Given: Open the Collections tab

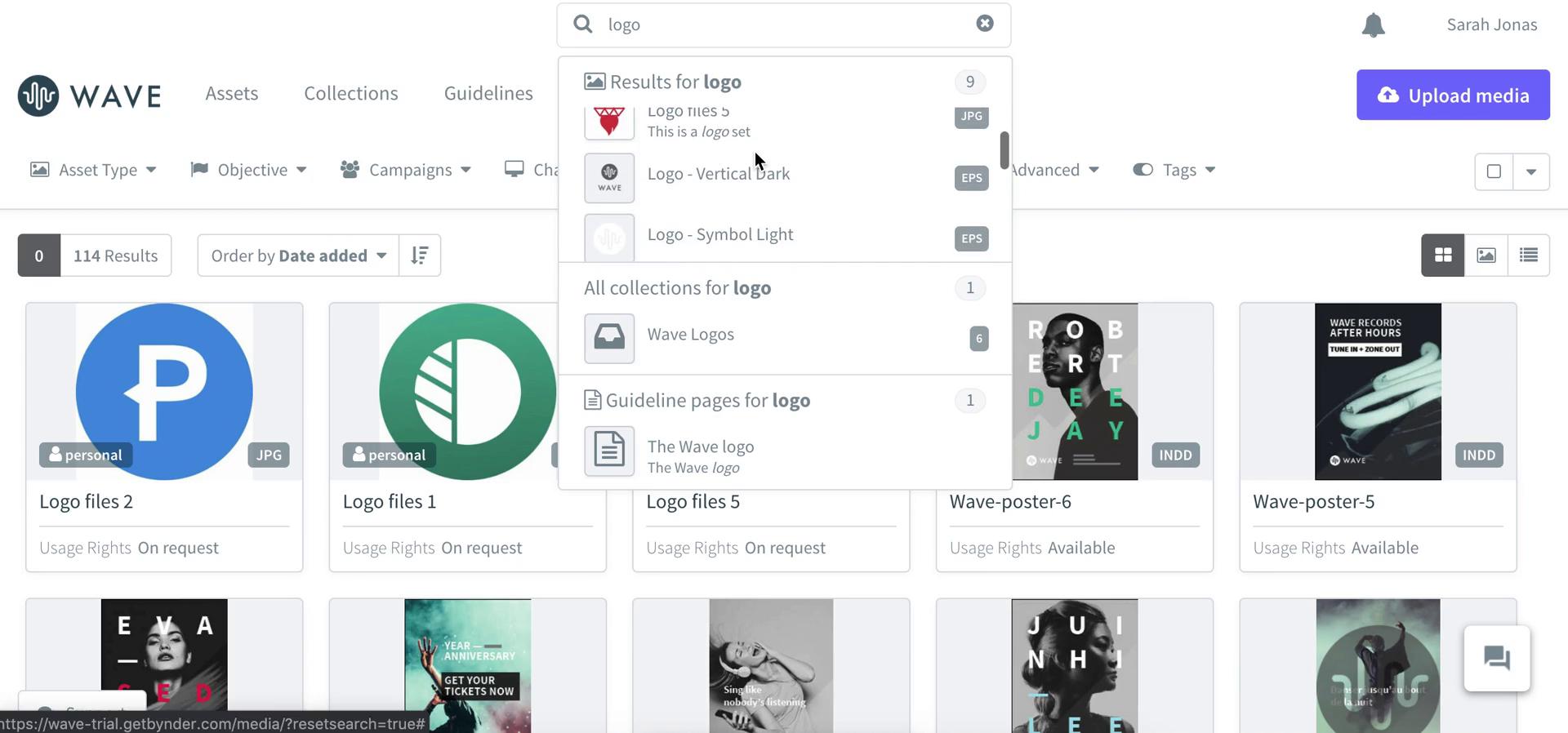Looking at the screenshot, I should pos(351,93).
